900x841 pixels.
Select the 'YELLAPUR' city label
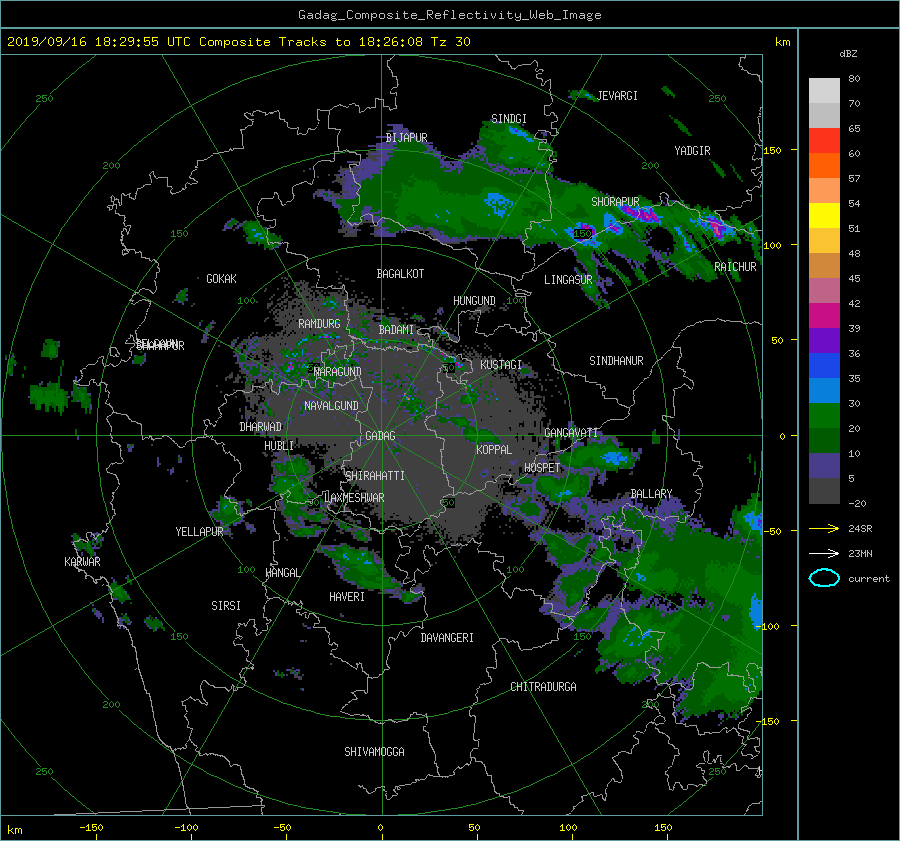pyautogui.click(x=199, y=532)
